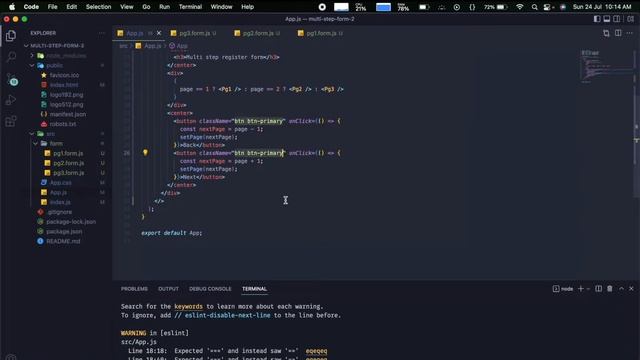Close the App.js editor tab
The width and height of the screenshot is (640, 360).
pos(159,33)
